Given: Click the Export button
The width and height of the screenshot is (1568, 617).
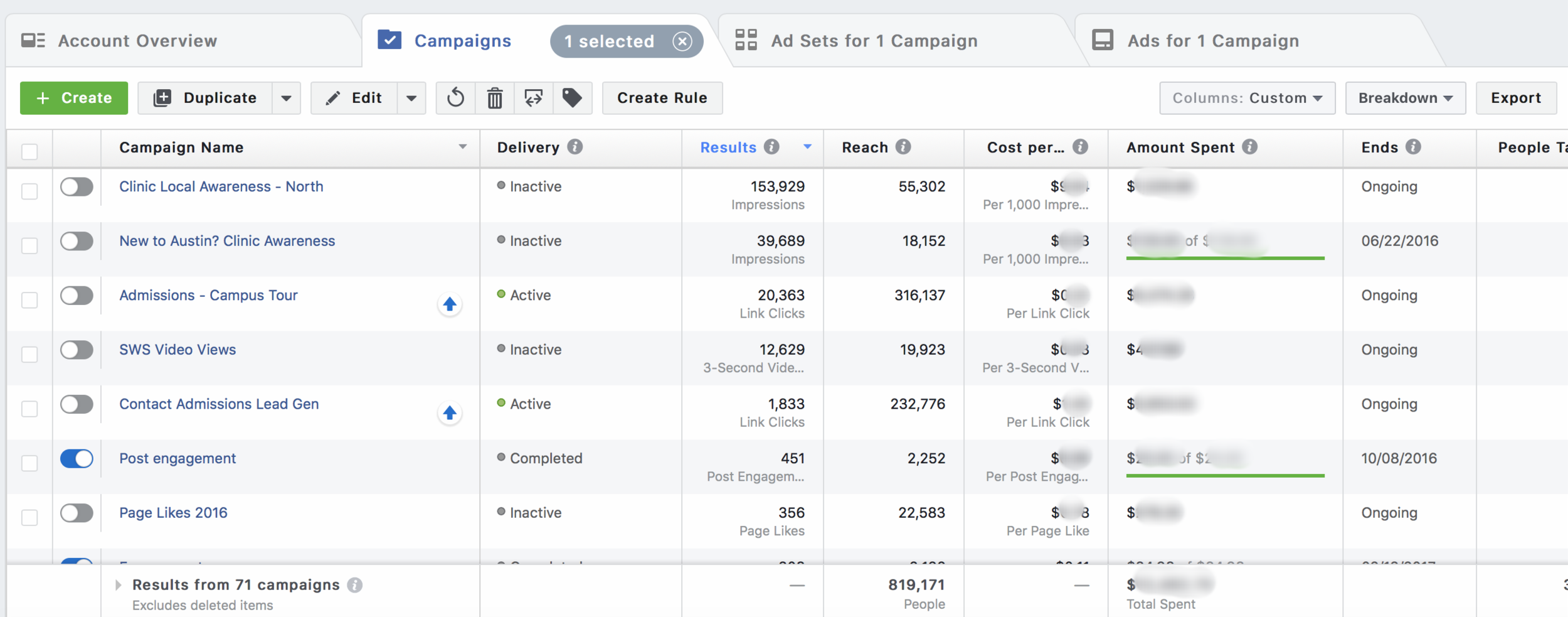Looking at the screenshot, I should point(1516,98).
